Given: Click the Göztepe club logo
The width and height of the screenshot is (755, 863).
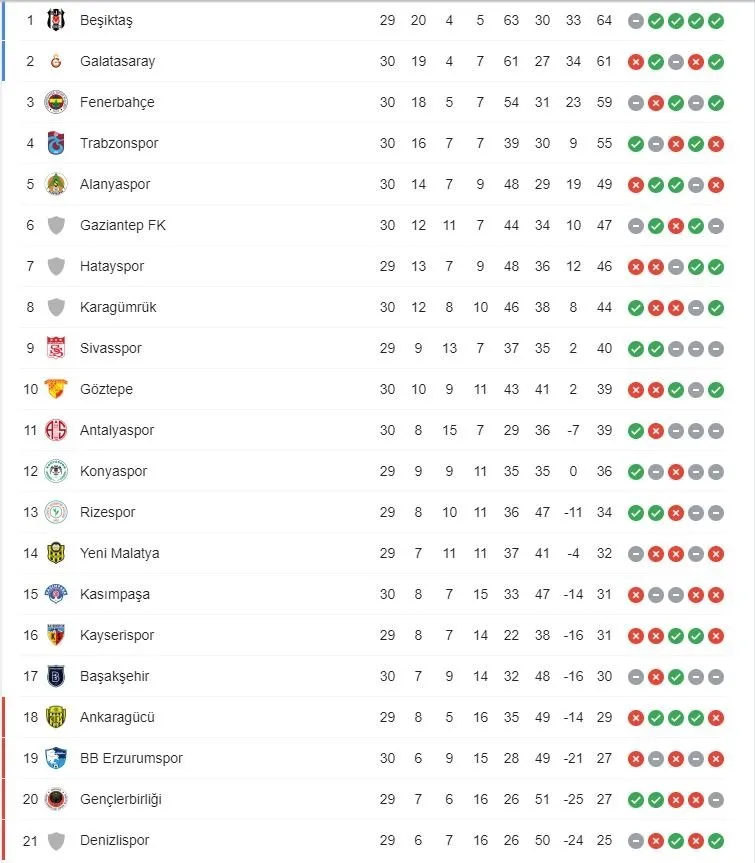Looking at the screenshot, I should (56, 389).
